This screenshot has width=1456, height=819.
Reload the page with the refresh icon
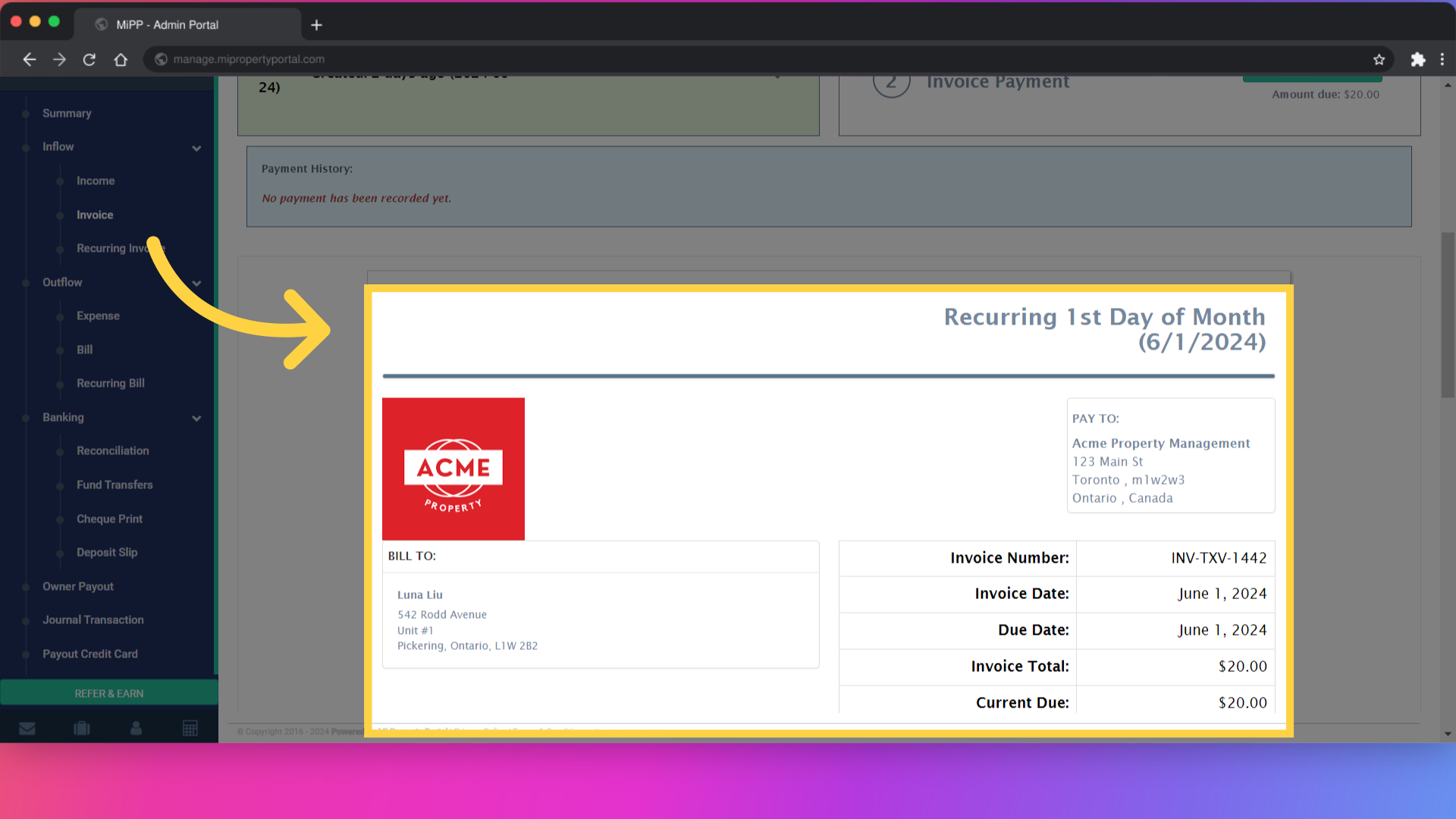89,59
